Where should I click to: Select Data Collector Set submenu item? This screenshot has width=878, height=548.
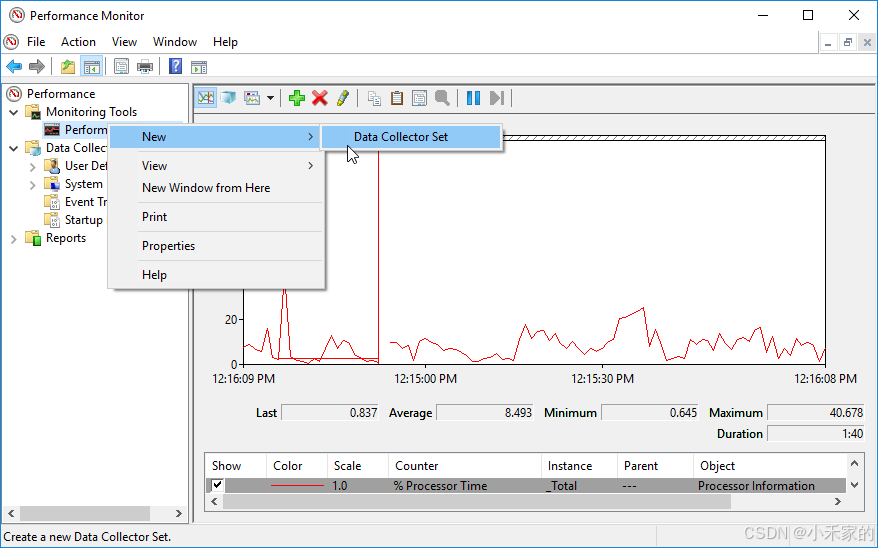[411, 137]
